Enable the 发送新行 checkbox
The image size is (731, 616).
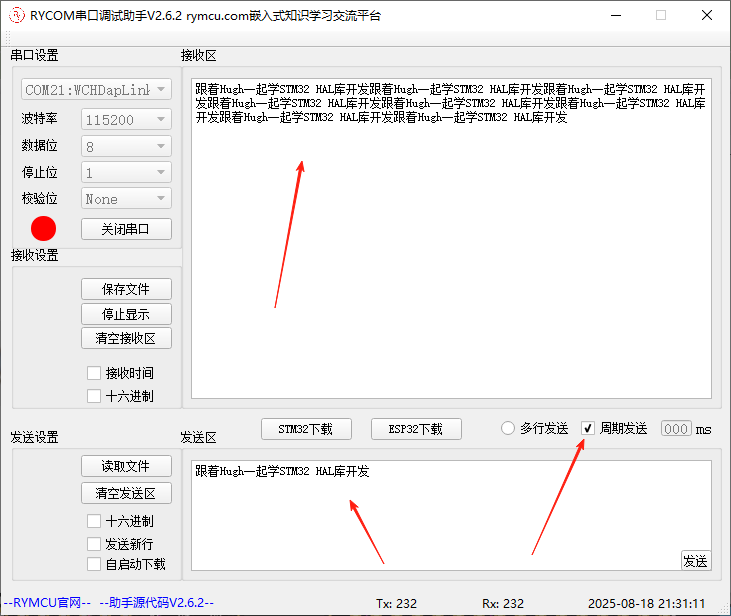(94, 544)
